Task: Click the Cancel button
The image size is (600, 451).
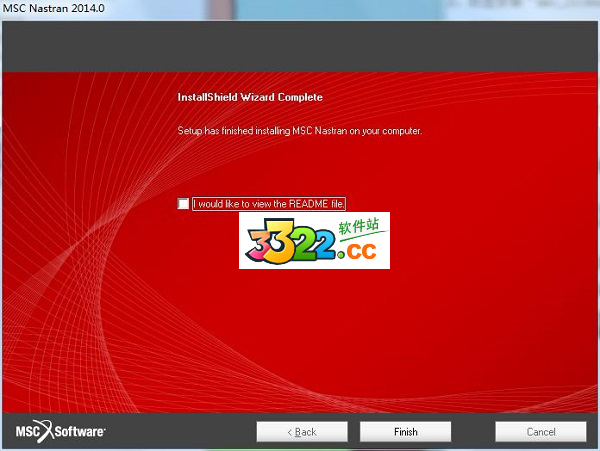Action: (x=541, y=432)
